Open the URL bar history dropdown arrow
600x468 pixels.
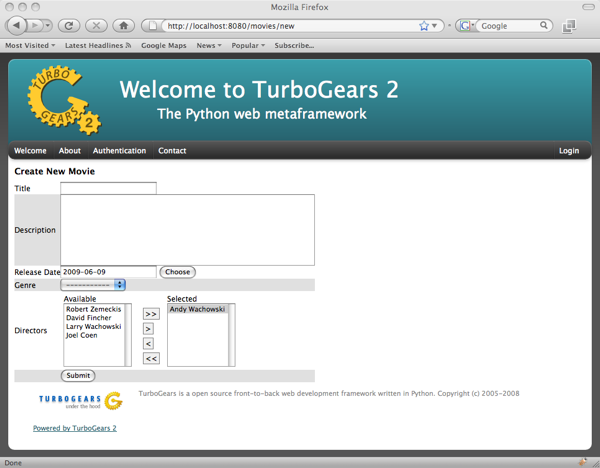click(x=434, y=26)
